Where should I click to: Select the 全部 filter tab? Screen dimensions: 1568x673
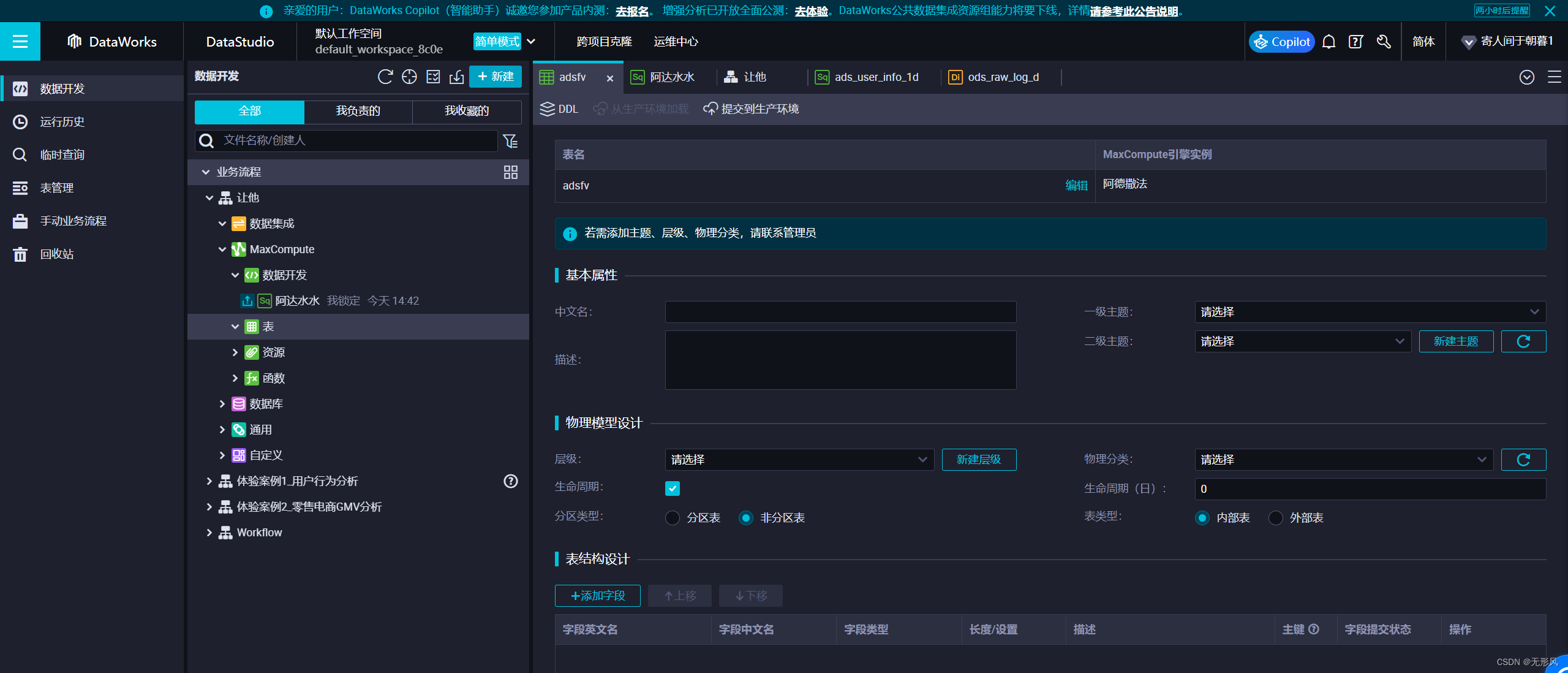249,111
